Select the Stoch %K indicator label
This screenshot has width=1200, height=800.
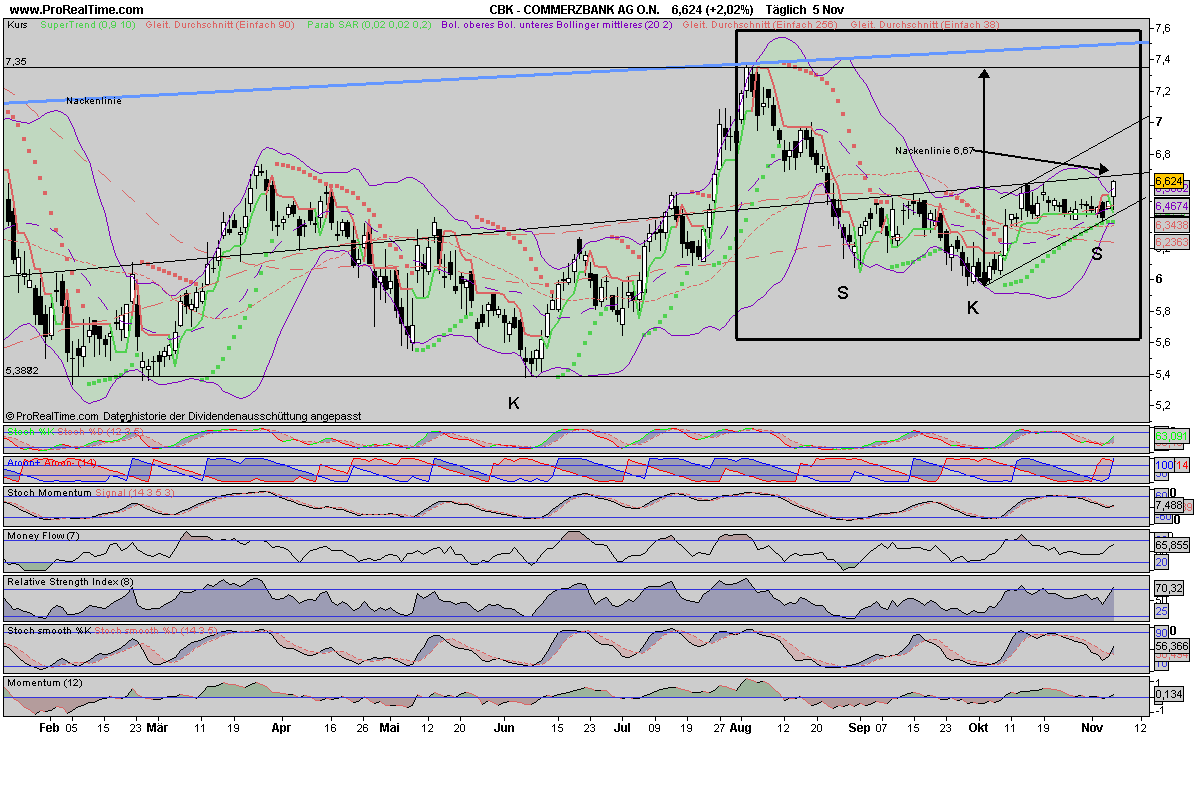click(x=30, y=431)
